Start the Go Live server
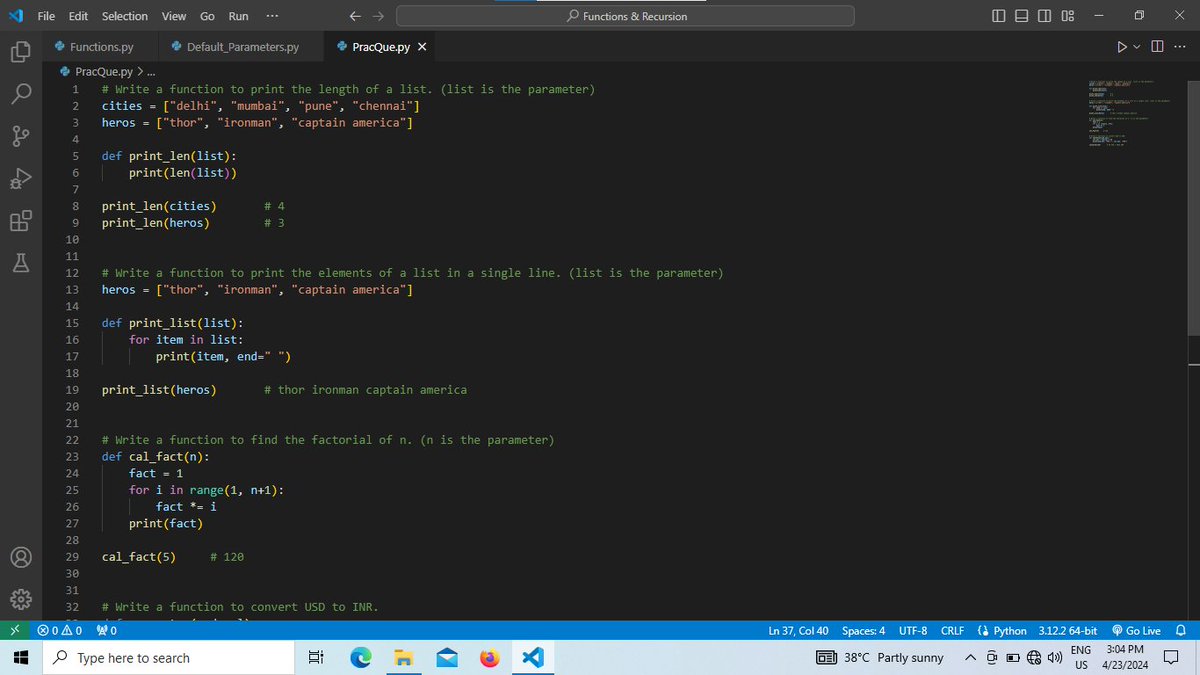The image size is (1200, 675). (1136, 631)
